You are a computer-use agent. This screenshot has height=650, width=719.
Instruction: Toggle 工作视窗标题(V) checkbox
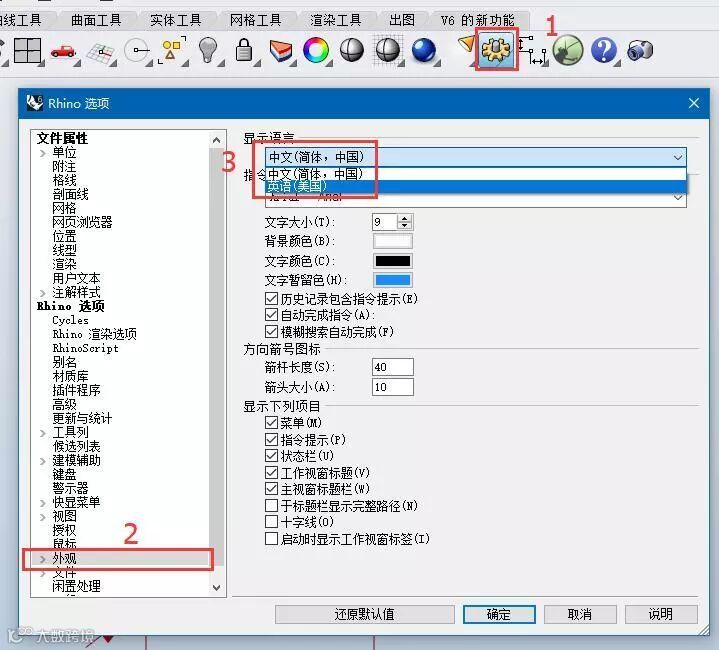tap(271, 472)
